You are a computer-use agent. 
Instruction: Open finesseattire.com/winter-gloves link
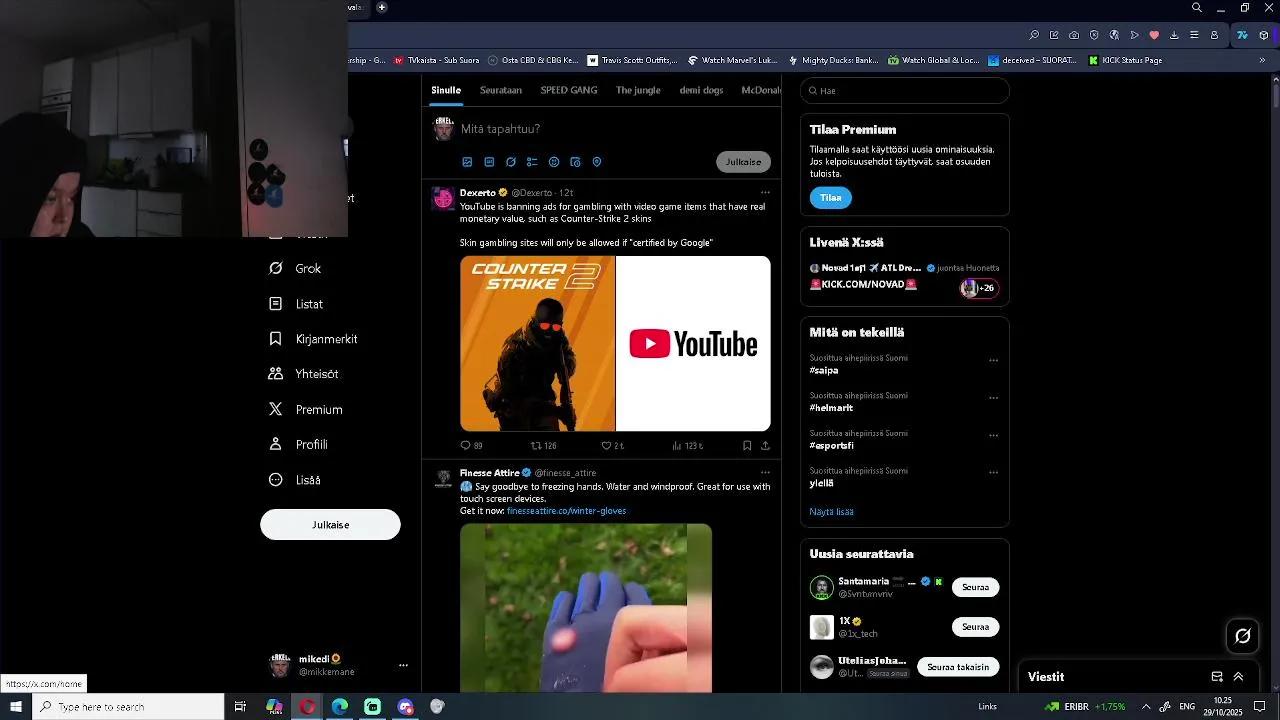pos(566,511)
